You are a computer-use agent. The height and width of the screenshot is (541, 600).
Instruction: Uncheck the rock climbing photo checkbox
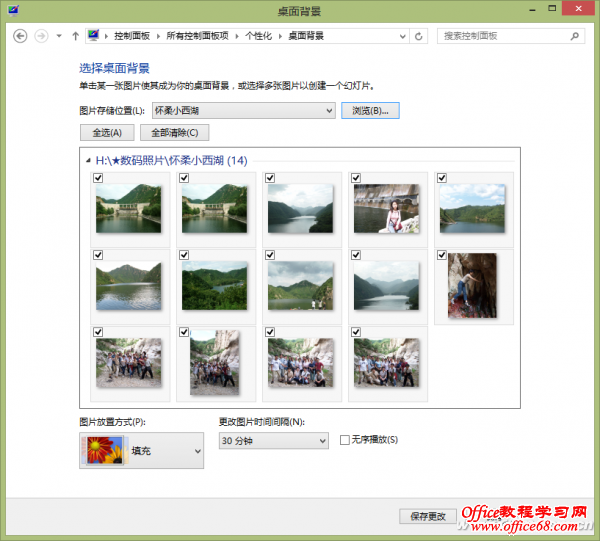click(x=442, y=255)
